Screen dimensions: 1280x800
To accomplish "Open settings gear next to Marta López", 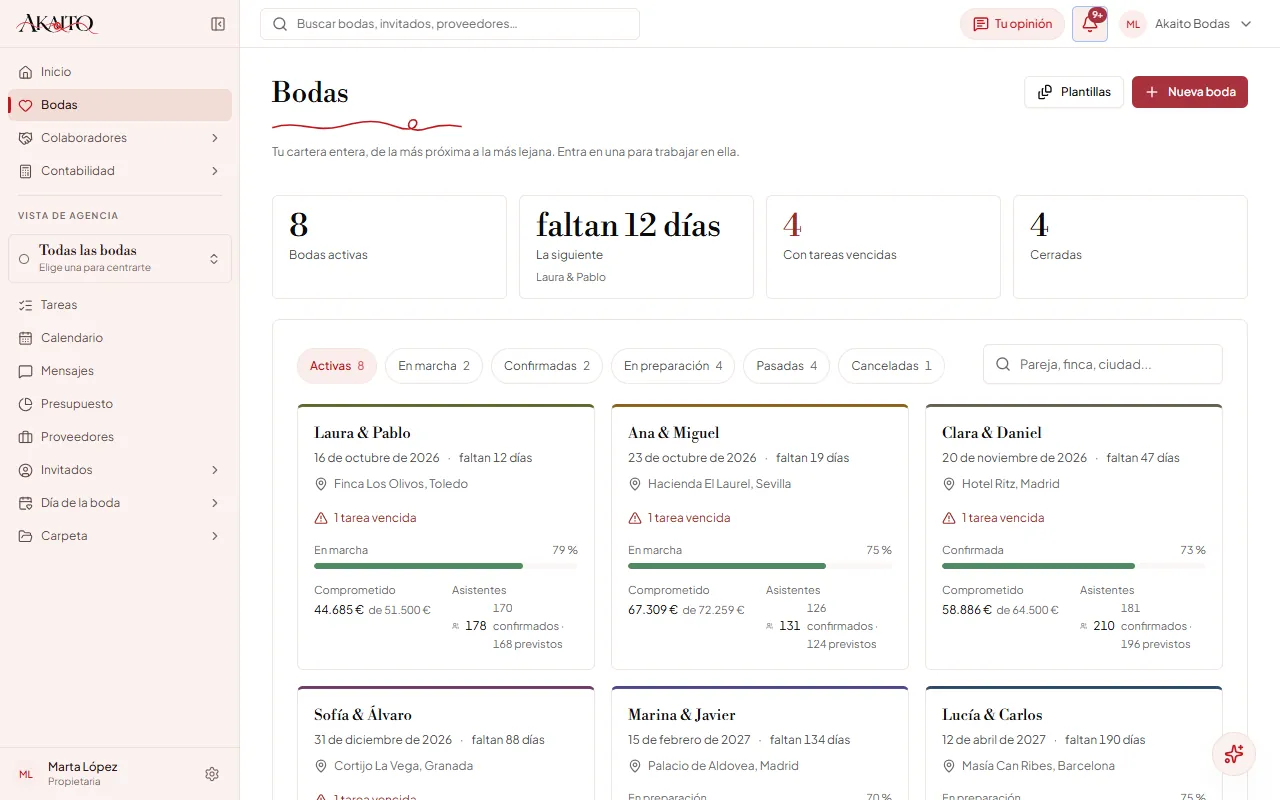I will pyautogui.click(x=212, y=774).
